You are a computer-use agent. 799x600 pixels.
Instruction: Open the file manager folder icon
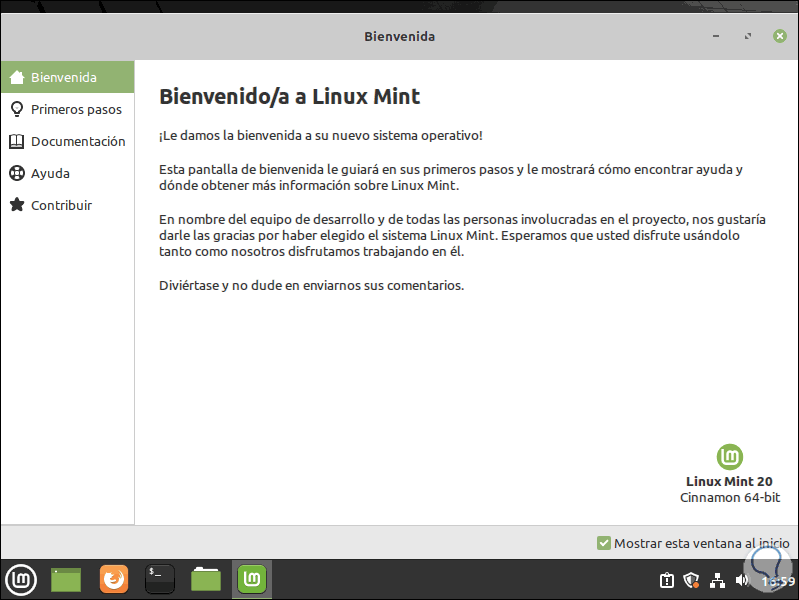tap(206, 580)
